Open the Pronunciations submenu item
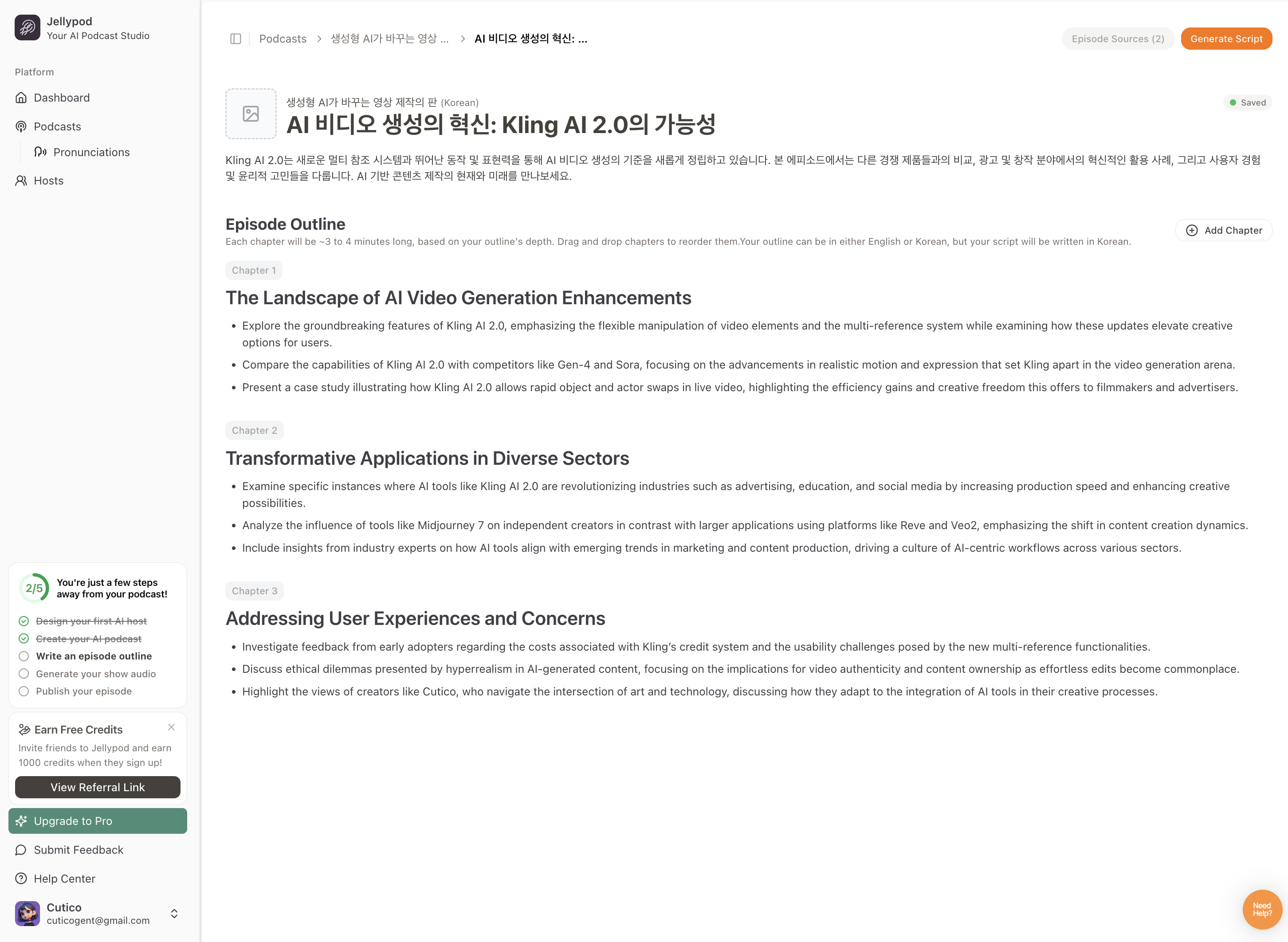 click(x=107, y=152)
